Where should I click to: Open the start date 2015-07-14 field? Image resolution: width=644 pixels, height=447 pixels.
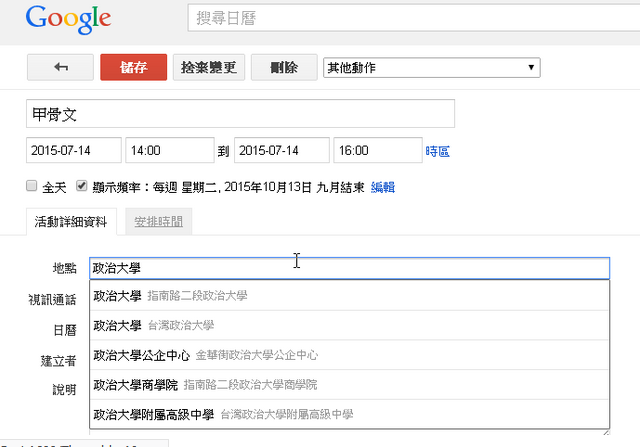(73, 151)
